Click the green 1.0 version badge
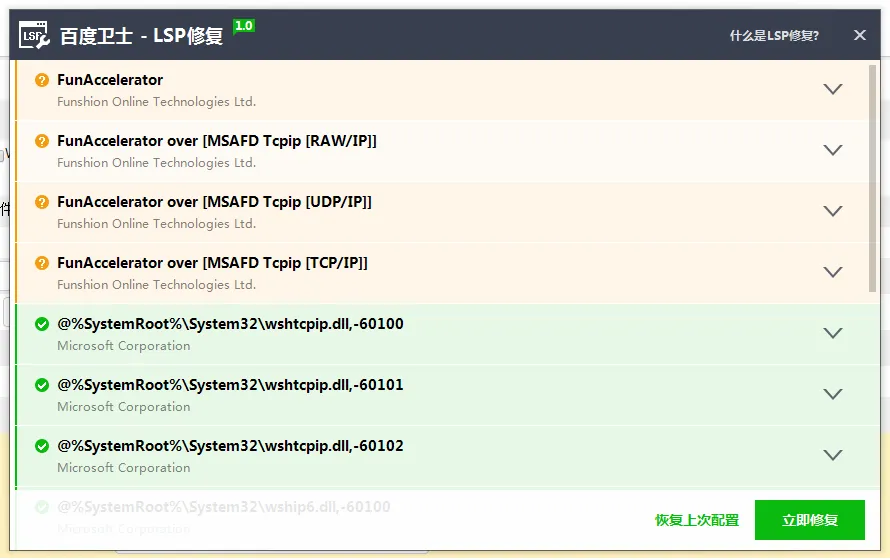 click(x=244, y=26)
